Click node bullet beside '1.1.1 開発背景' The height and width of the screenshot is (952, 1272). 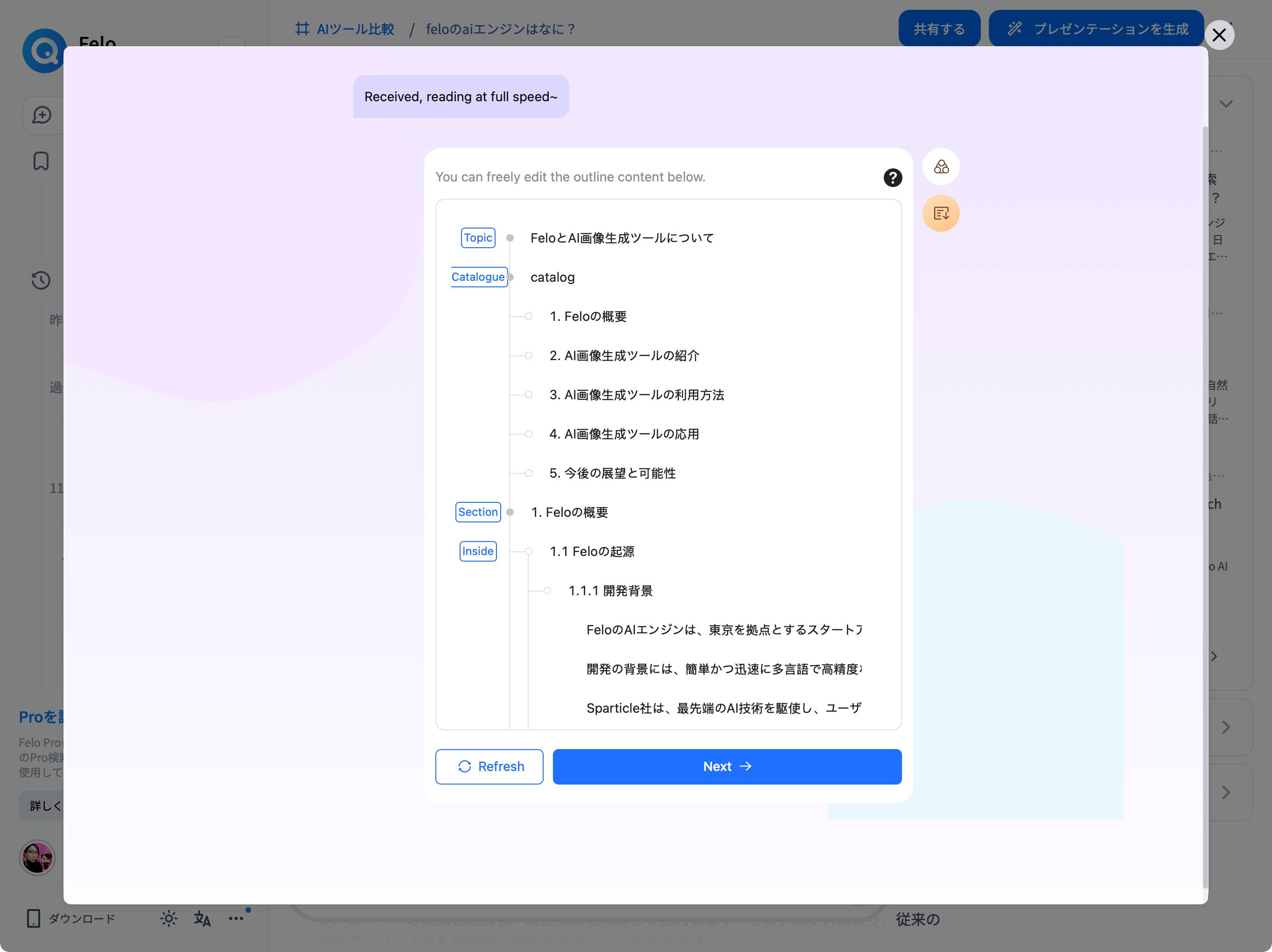547,591
